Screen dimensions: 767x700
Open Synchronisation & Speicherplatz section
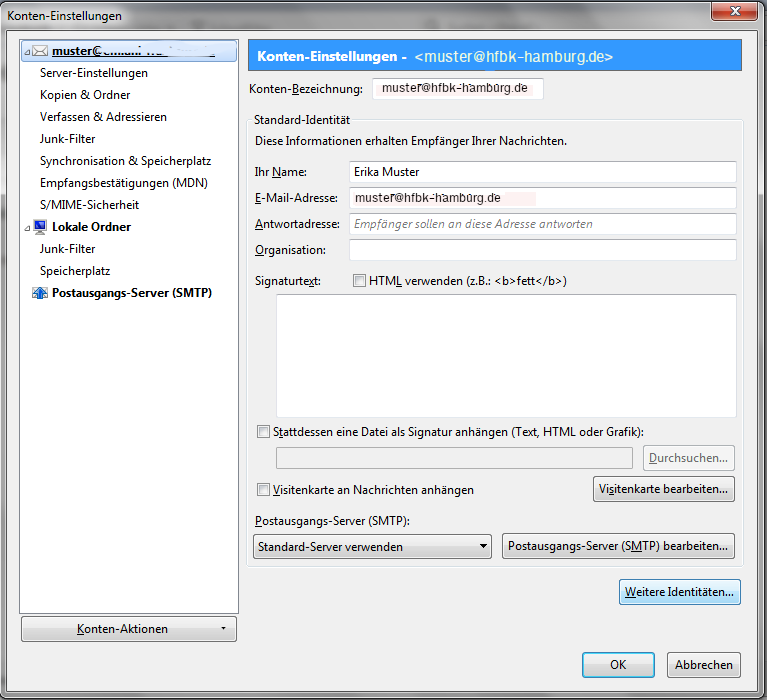125,161
